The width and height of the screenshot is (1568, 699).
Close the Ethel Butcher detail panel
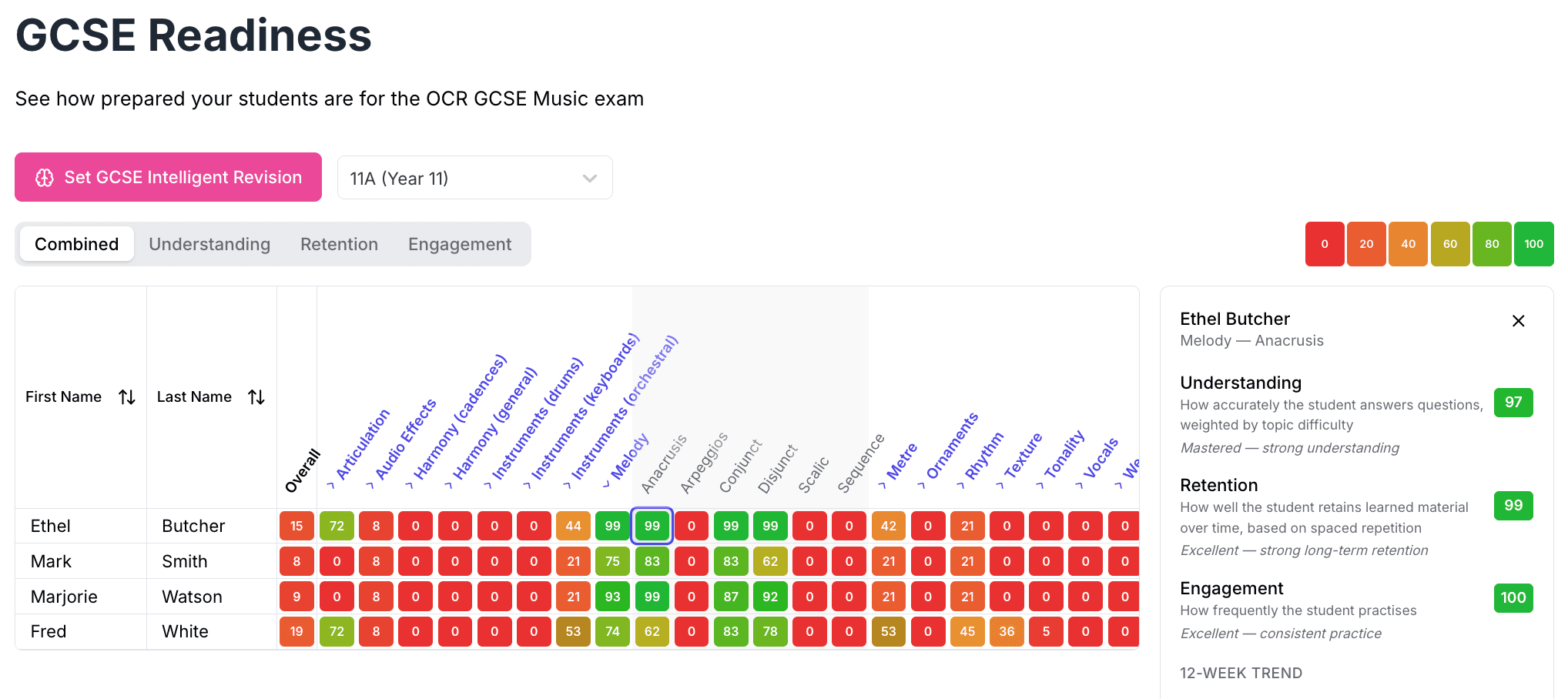[x=1518, y=321]
